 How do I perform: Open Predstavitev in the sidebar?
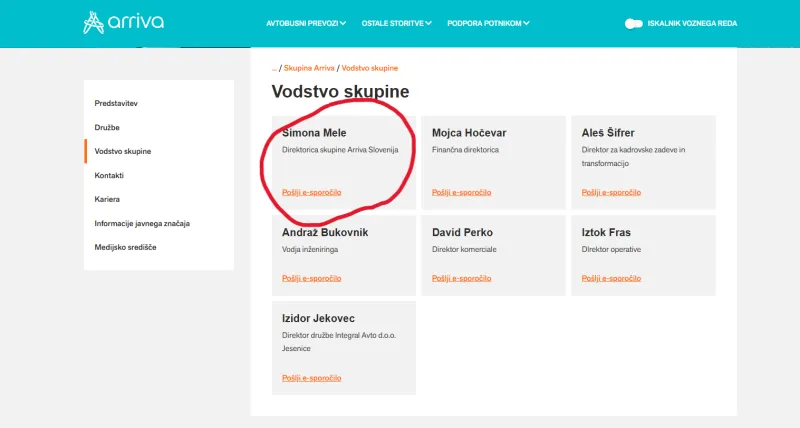(116, 103)
